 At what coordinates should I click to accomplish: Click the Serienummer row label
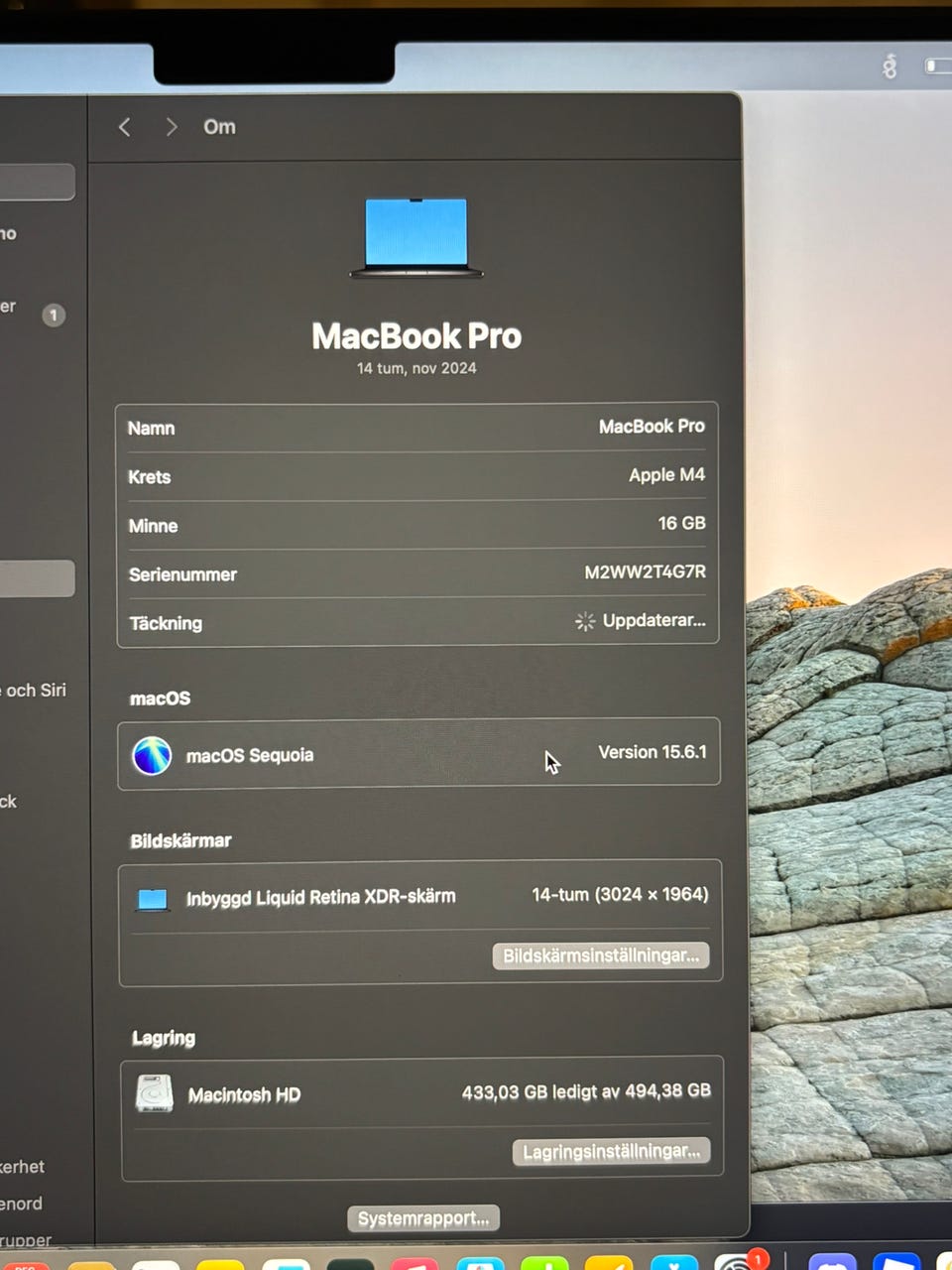[182, 574]
